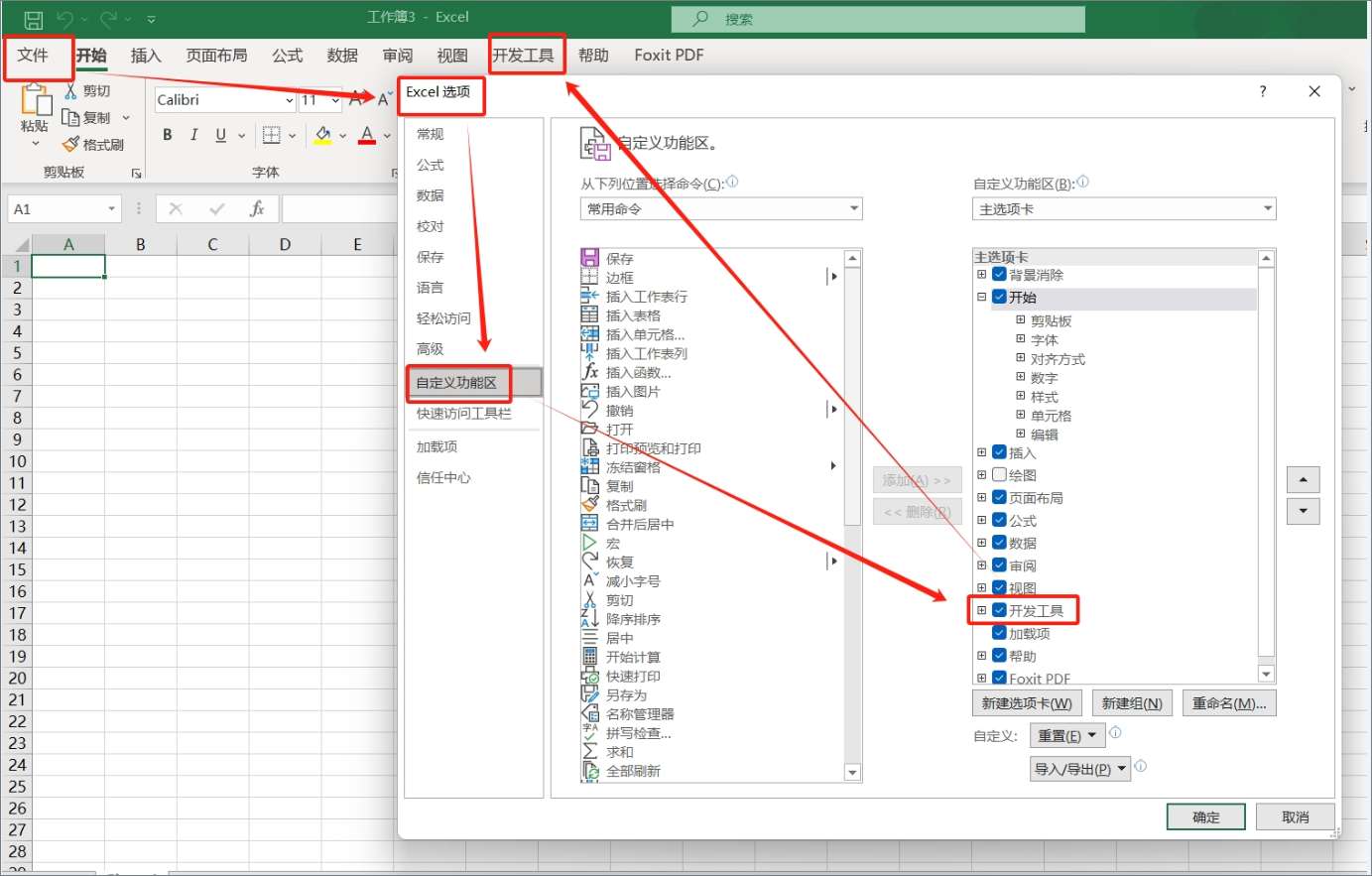Click the Cut scissors icon in ribbon
The height and width of the screenshot is (876, 1372).
click(70, 91)
